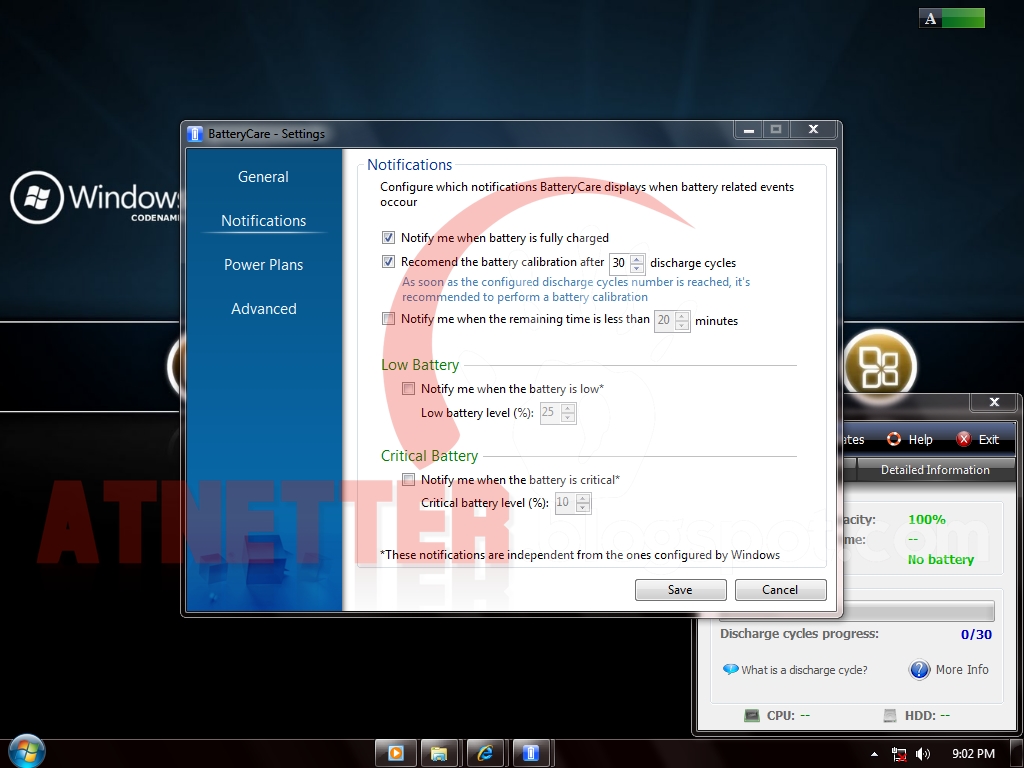Open 'What is a discharge cycle?' link

[804, 670]
